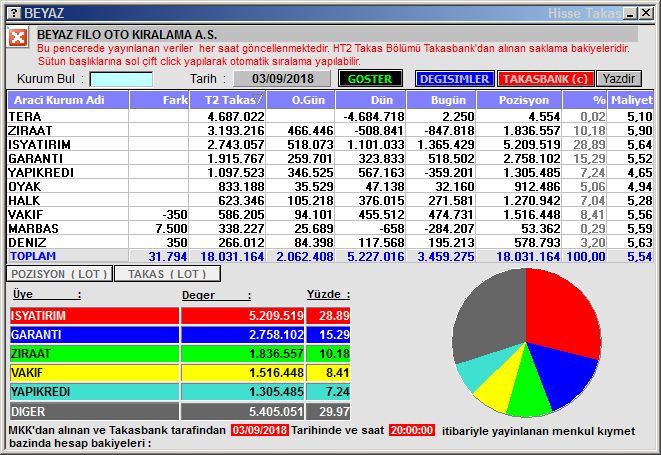Sort by the Fark column header
This screenshot has height=455, width=661.
pos(159,100)
